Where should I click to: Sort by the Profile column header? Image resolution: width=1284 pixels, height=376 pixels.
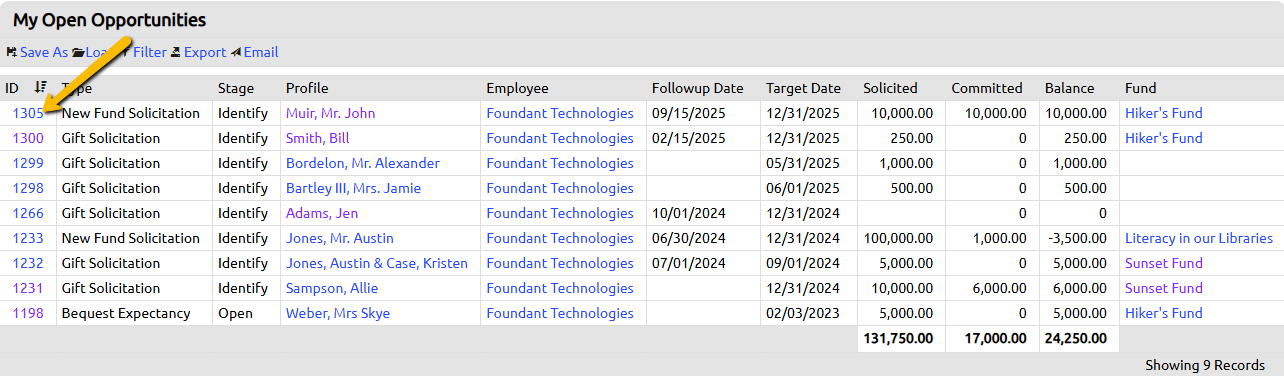point(307,88)
